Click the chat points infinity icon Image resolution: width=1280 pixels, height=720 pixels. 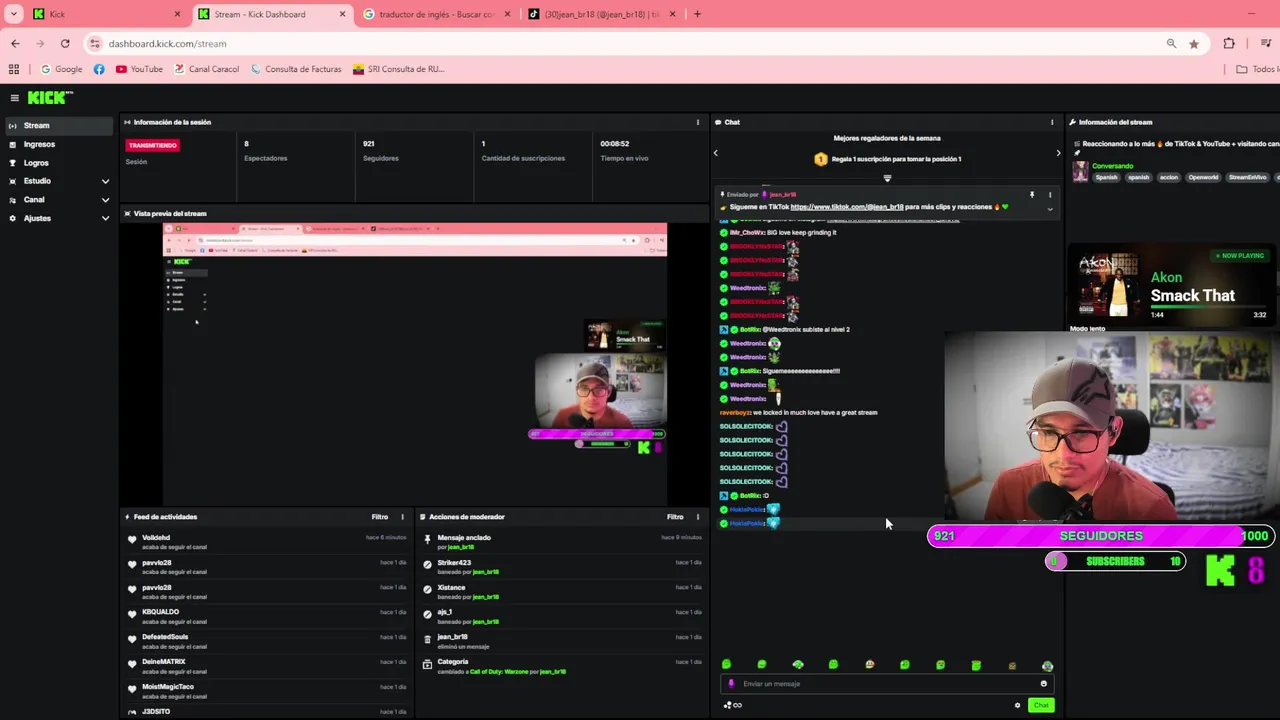[x=733, y=705]
